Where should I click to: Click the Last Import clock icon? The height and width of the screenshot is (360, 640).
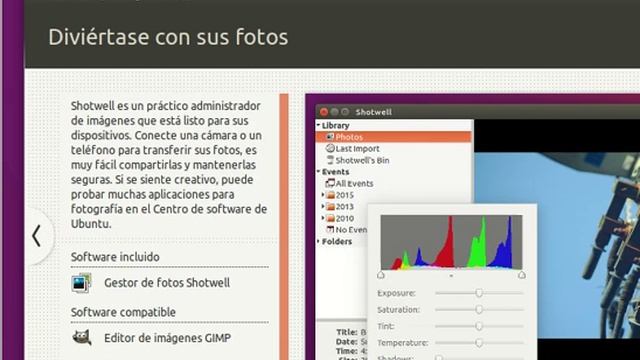click(330, 148)
